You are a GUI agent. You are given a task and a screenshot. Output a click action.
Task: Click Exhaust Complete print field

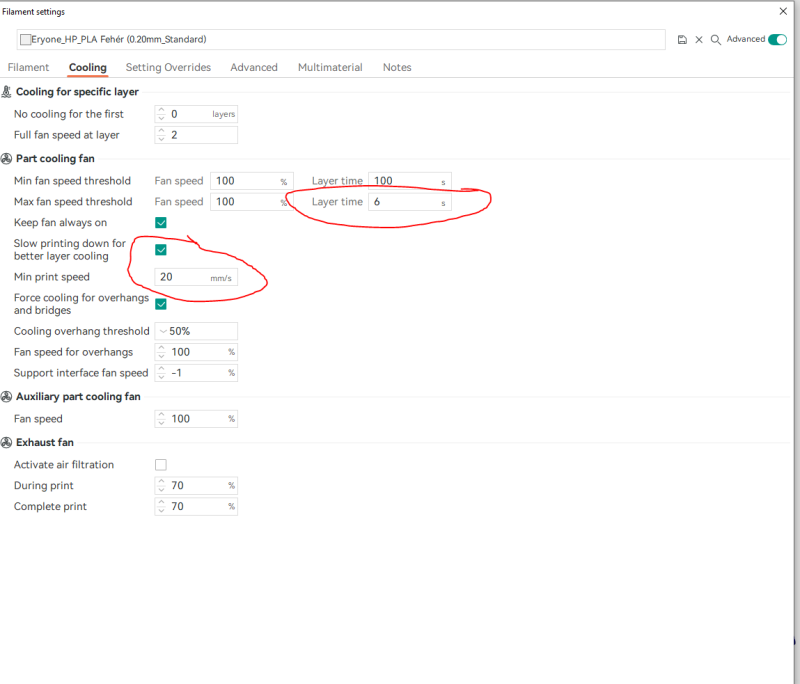click(x=196, y=506)
